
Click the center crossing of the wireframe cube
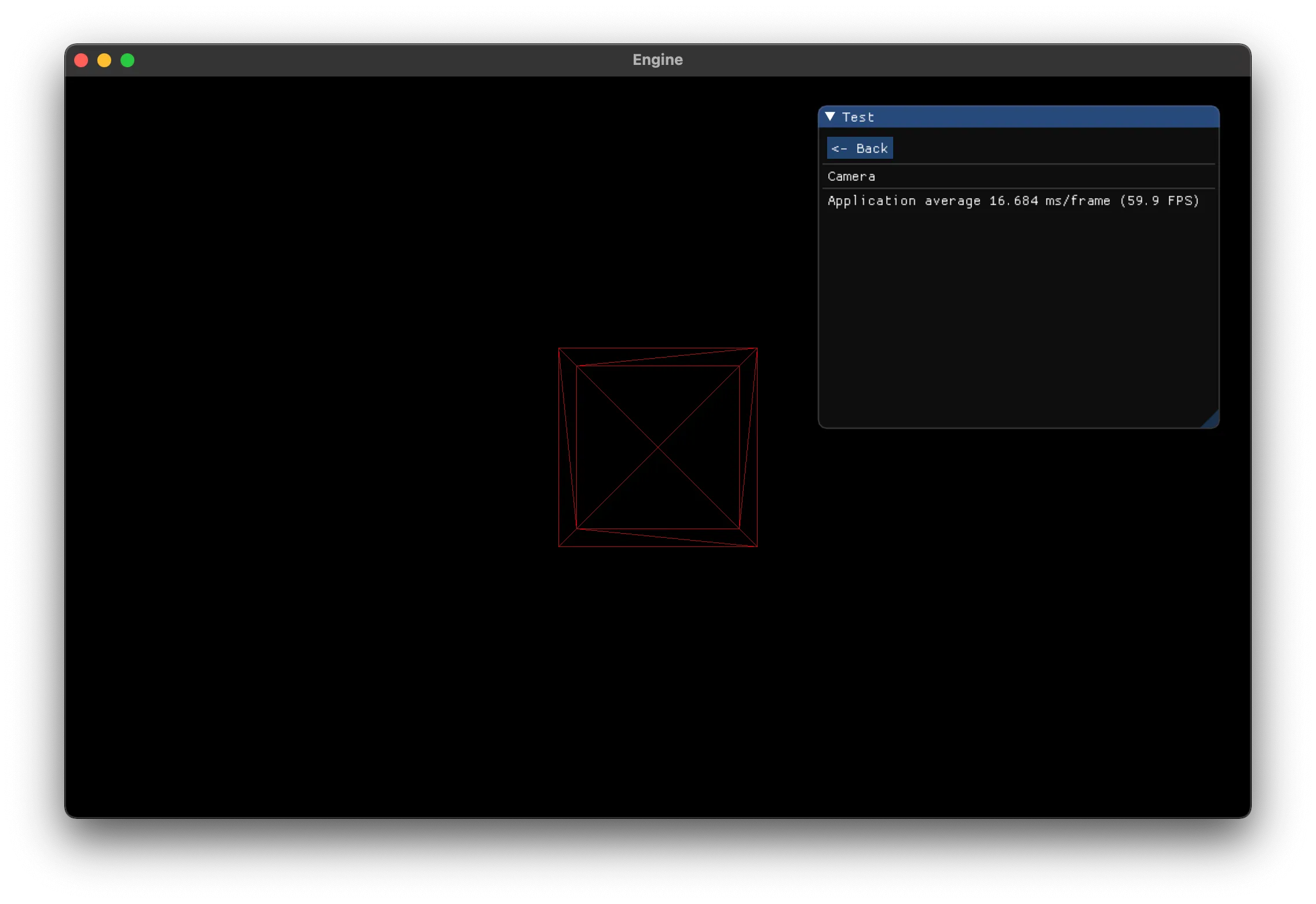658,447
